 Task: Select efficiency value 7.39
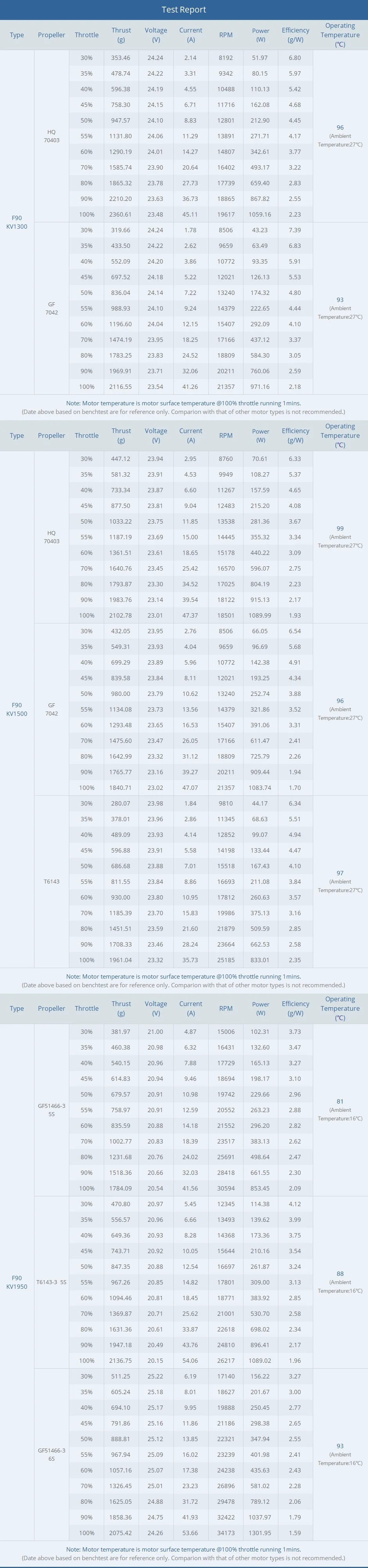click(295, 230)
